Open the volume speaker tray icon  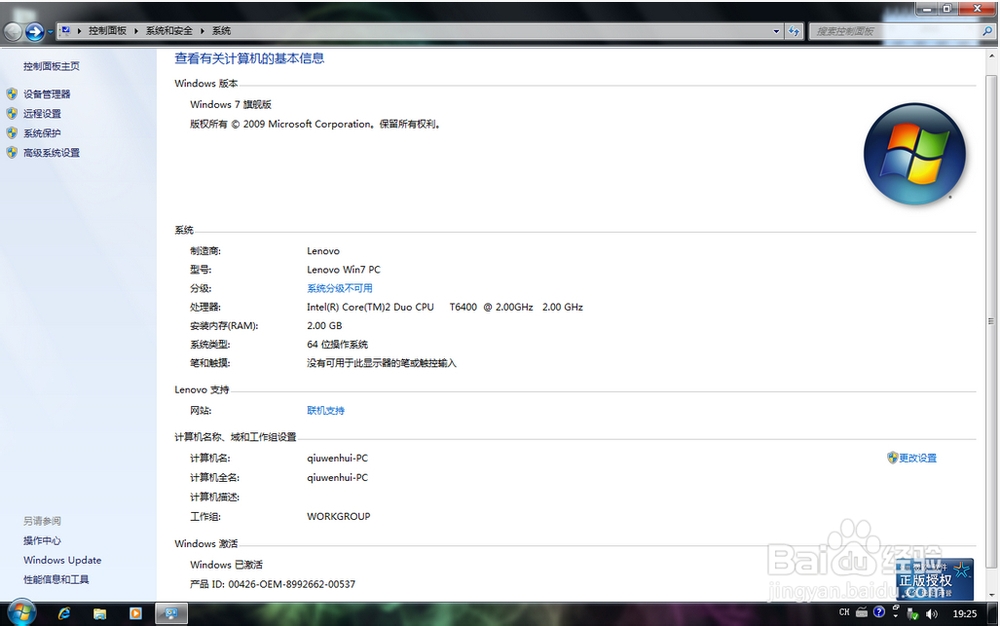pyautogui.click(x=932, y=614)
